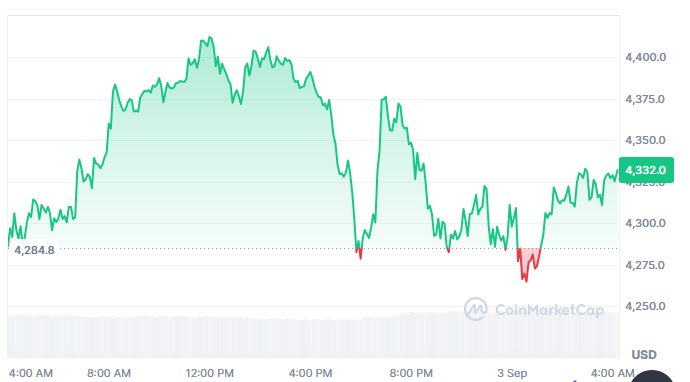Click the largest red shaded dip below the dotted line
The image size is (690, 382).
point(528,262)
